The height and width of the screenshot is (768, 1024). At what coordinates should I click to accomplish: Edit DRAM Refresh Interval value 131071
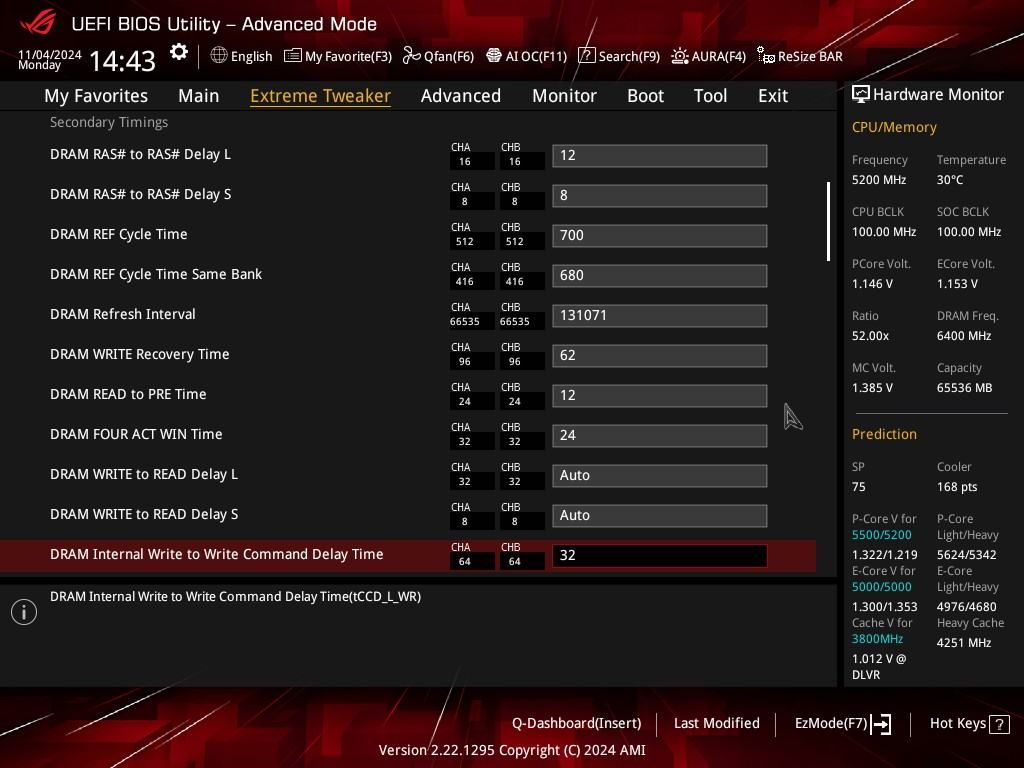tap(660, 315)
